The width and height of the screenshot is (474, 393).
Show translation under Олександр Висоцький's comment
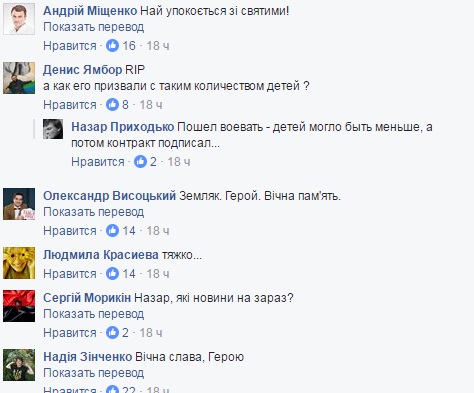tap(94, 212)
